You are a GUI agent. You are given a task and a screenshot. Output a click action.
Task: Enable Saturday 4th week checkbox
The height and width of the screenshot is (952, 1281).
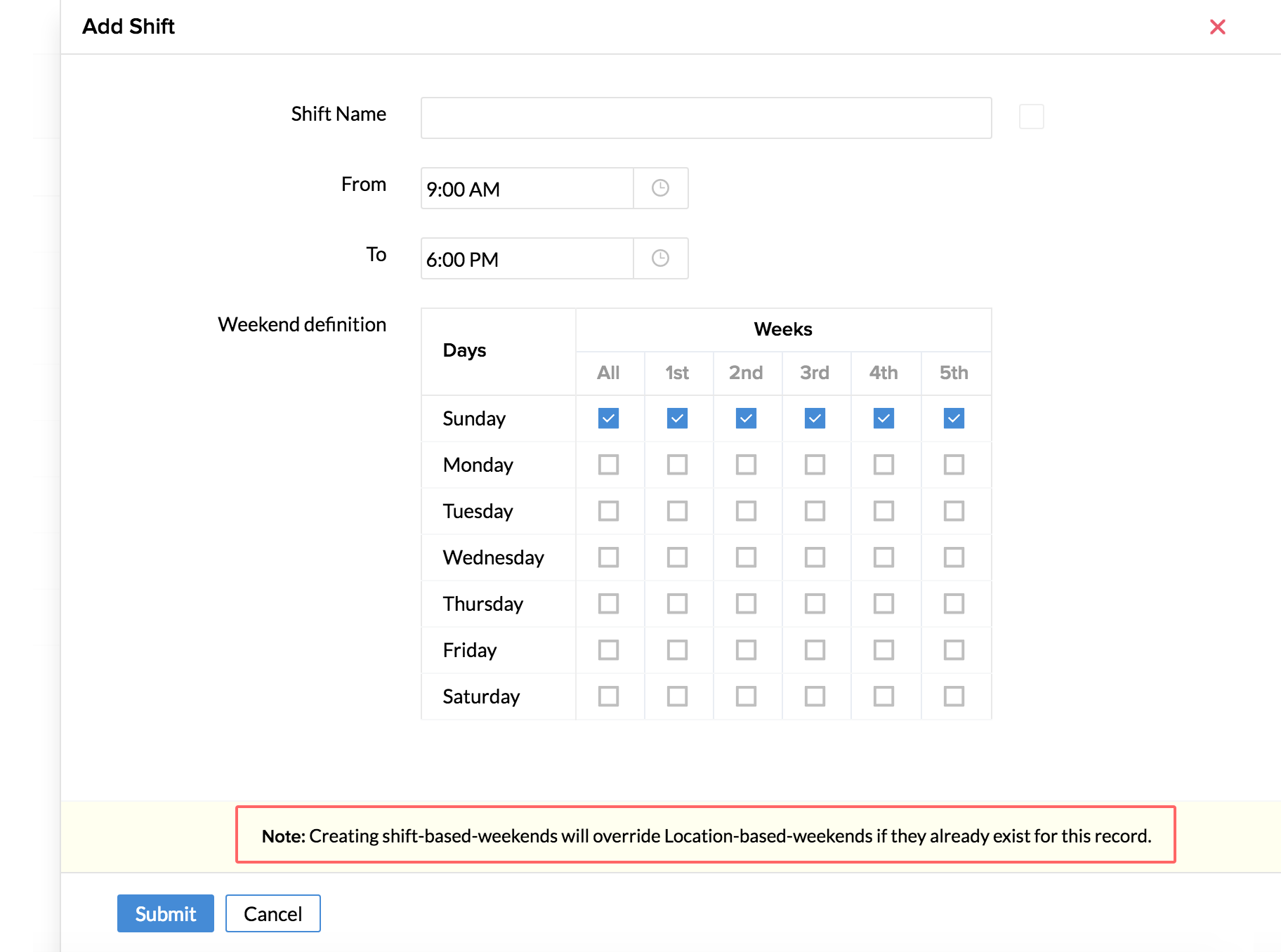click(x=883, y=696)
